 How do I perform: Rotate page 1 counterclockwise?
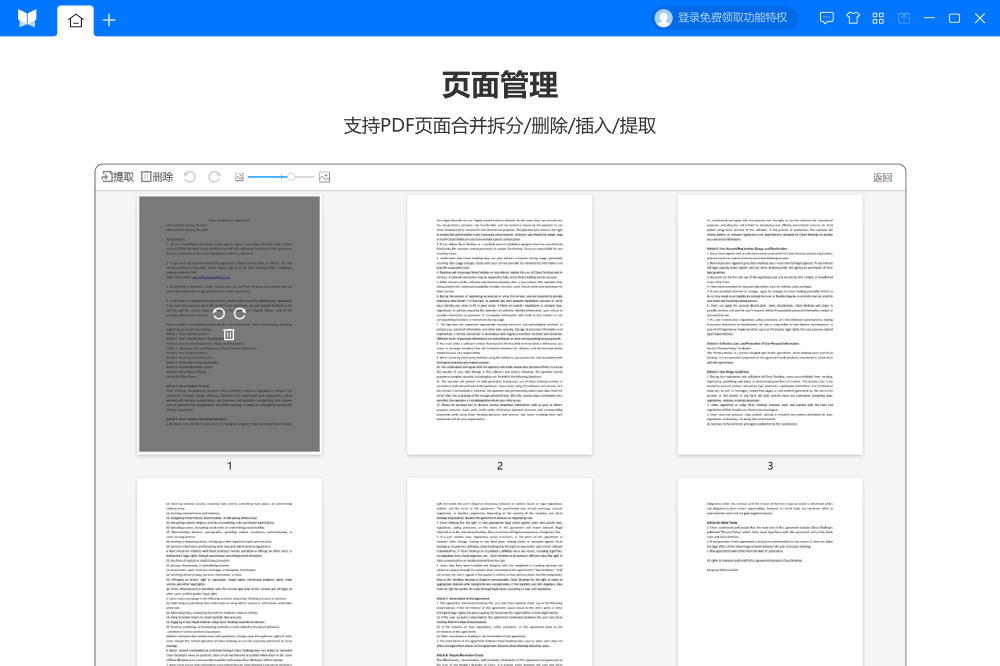[219, 313]
